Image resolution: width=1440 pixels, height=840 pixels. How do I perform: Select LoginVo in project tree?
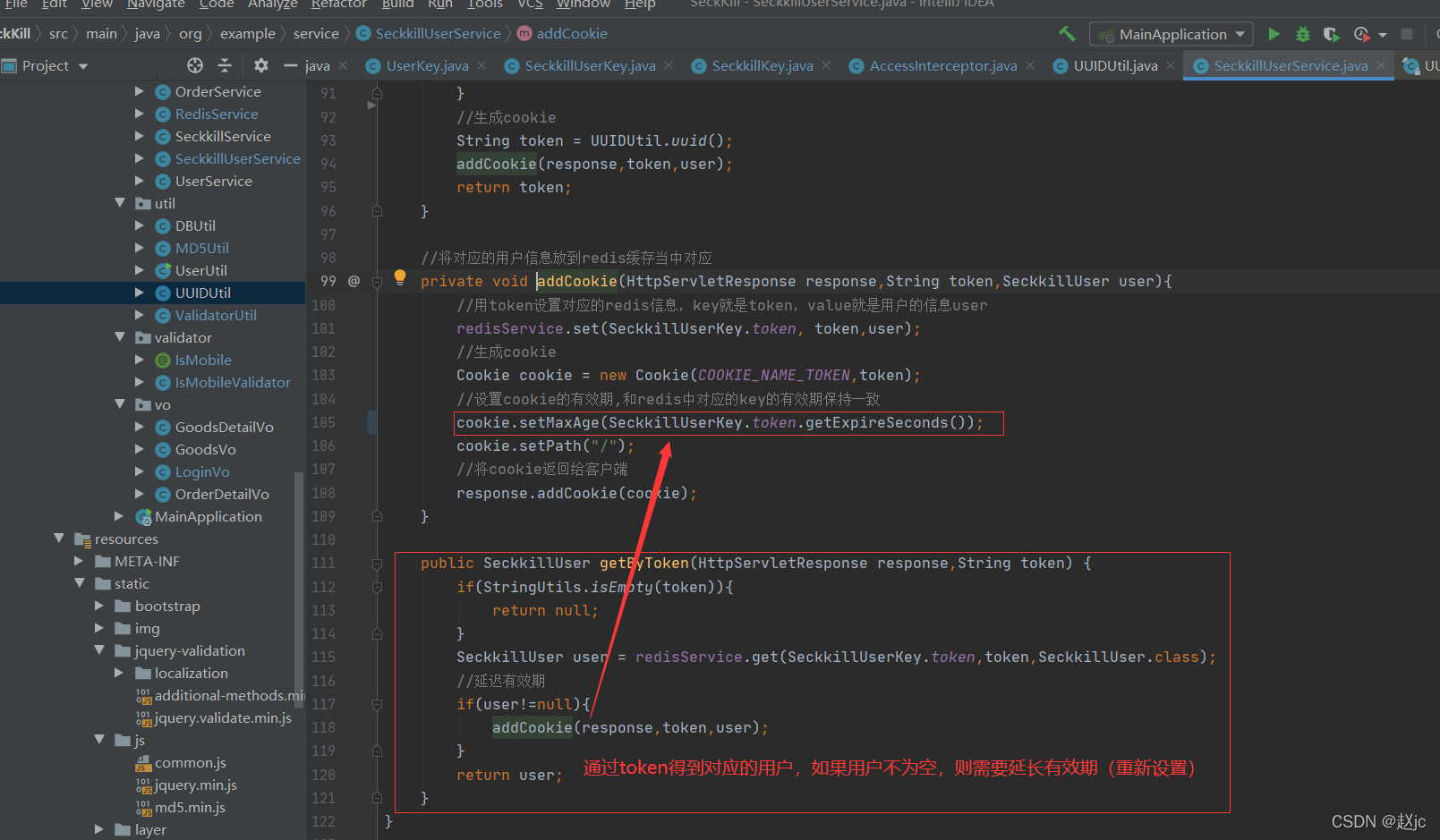(202, 471)
